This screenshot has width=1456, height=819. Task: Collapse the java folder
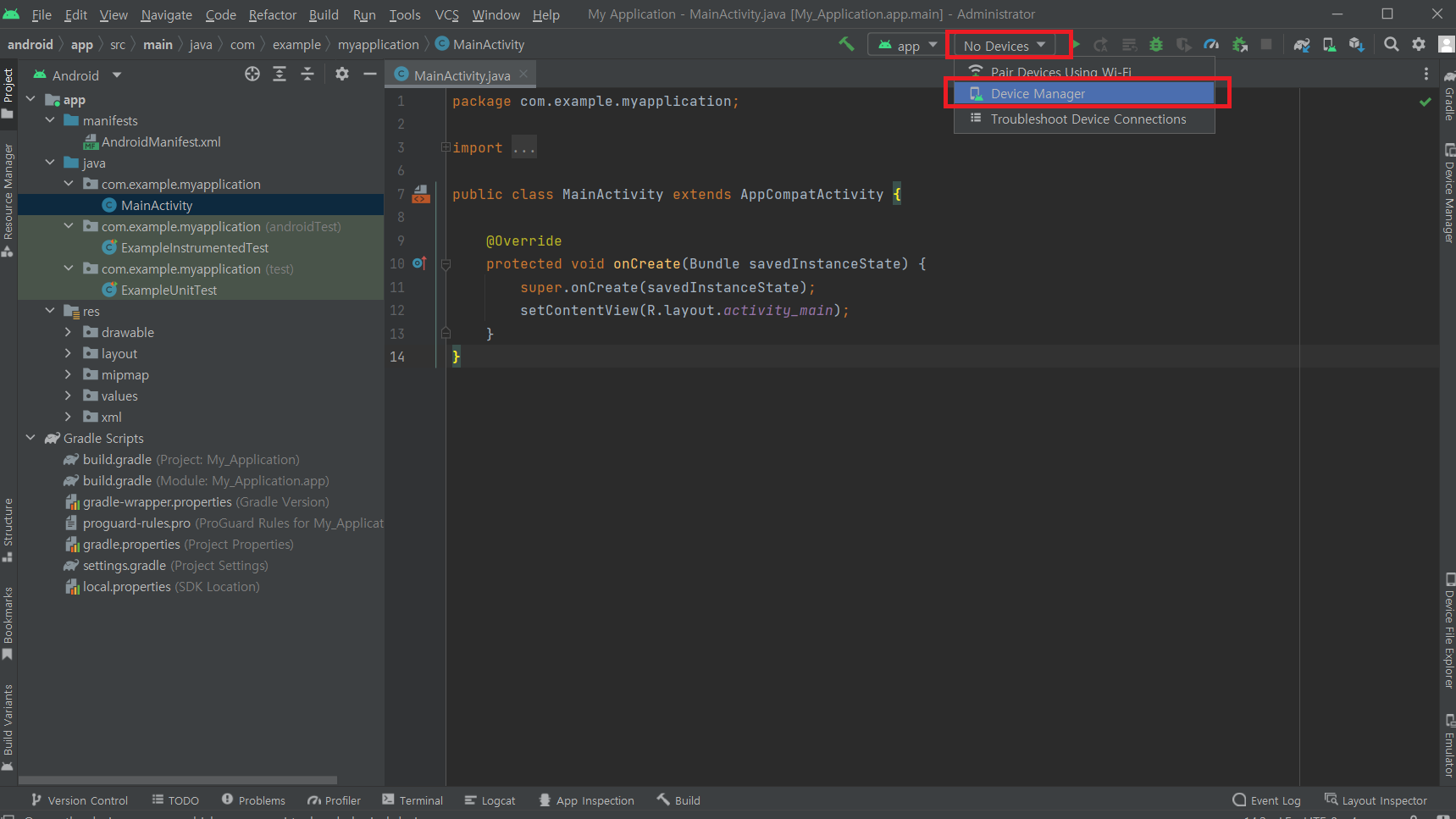tap(50, 163)
